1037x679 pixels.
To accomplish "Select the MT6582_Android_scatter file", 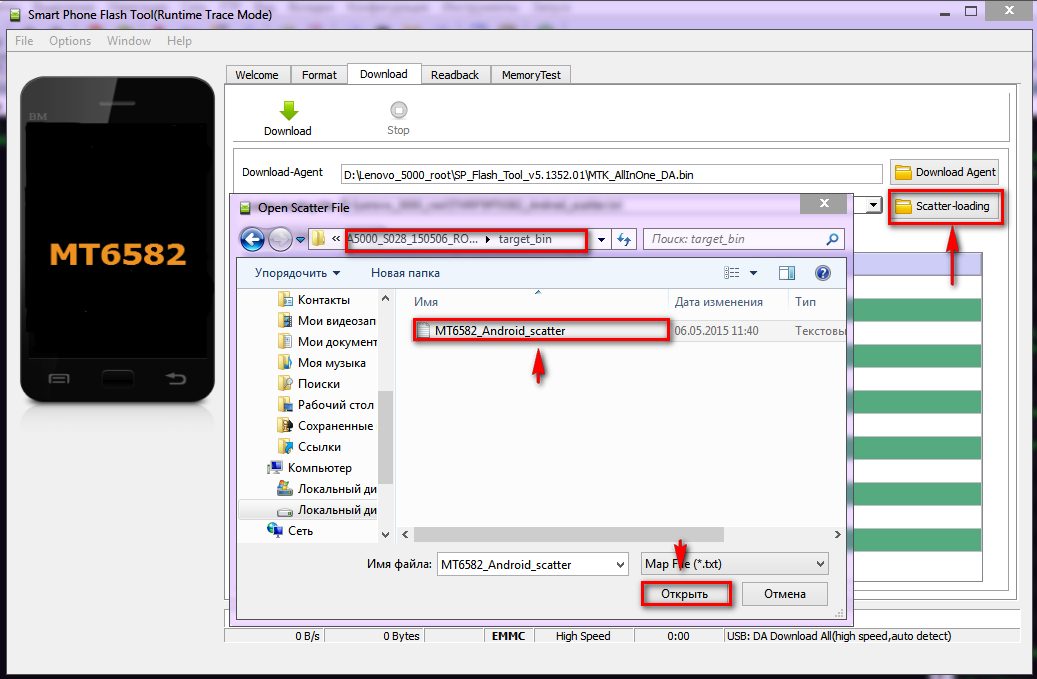I will click(500, 330).
